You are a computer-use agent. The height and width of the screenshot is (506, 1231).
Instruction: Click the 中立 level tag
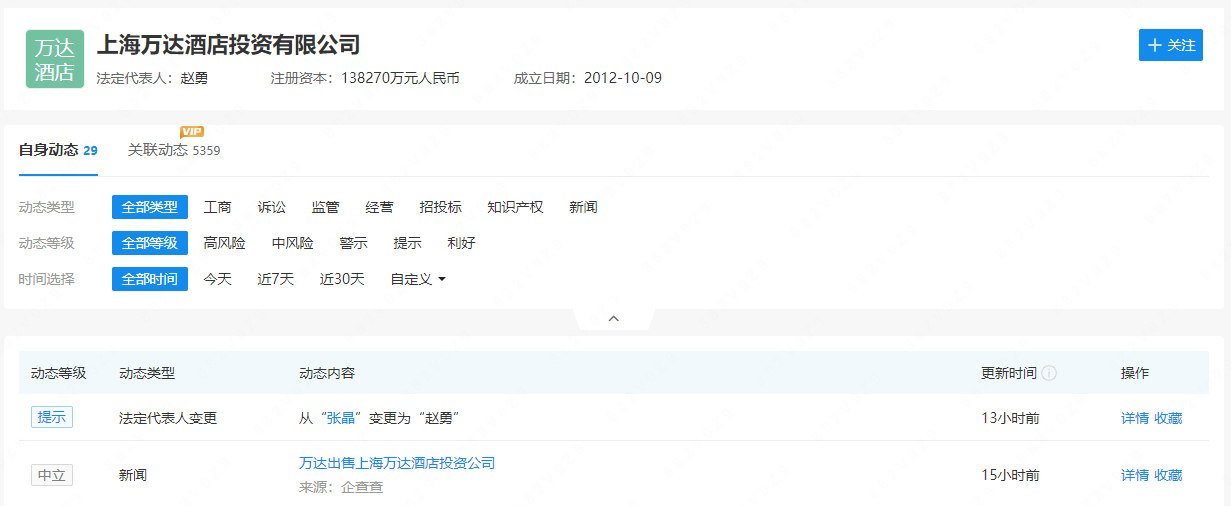[52, 475]
